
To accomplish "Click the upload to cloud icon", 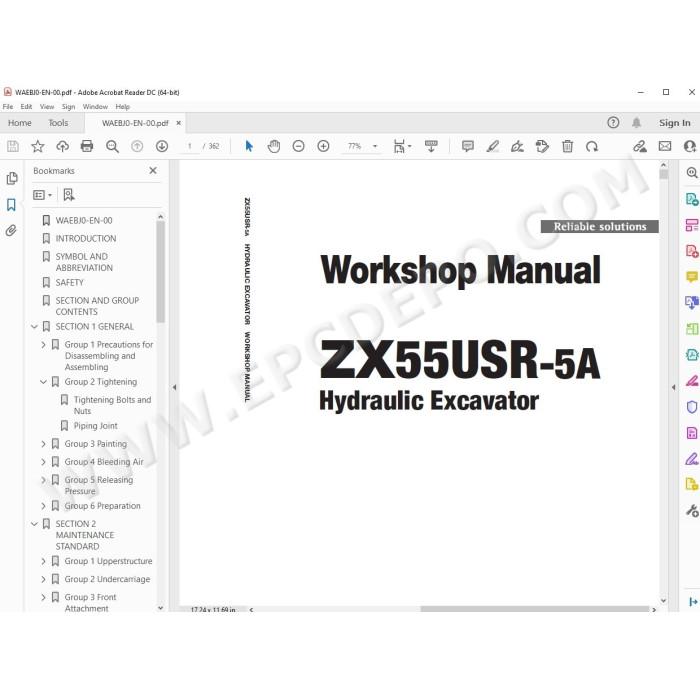I will click(x=62, y=146).
